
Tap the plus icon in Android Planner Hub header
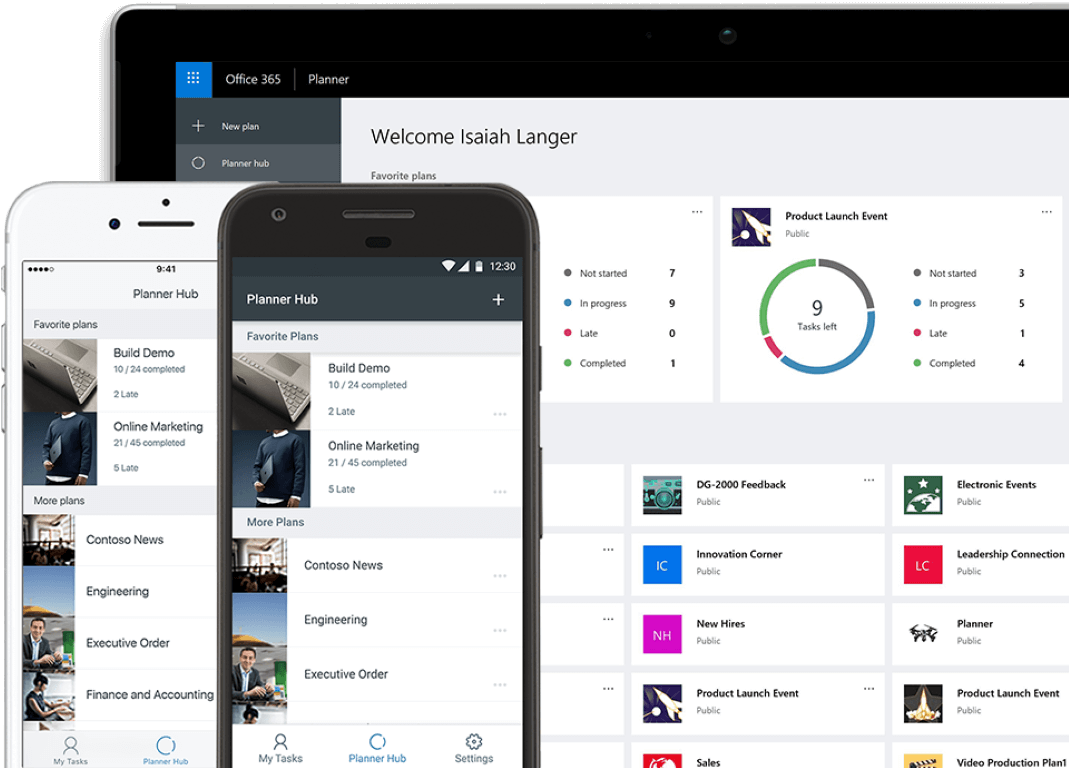click(x=498, y=299)
